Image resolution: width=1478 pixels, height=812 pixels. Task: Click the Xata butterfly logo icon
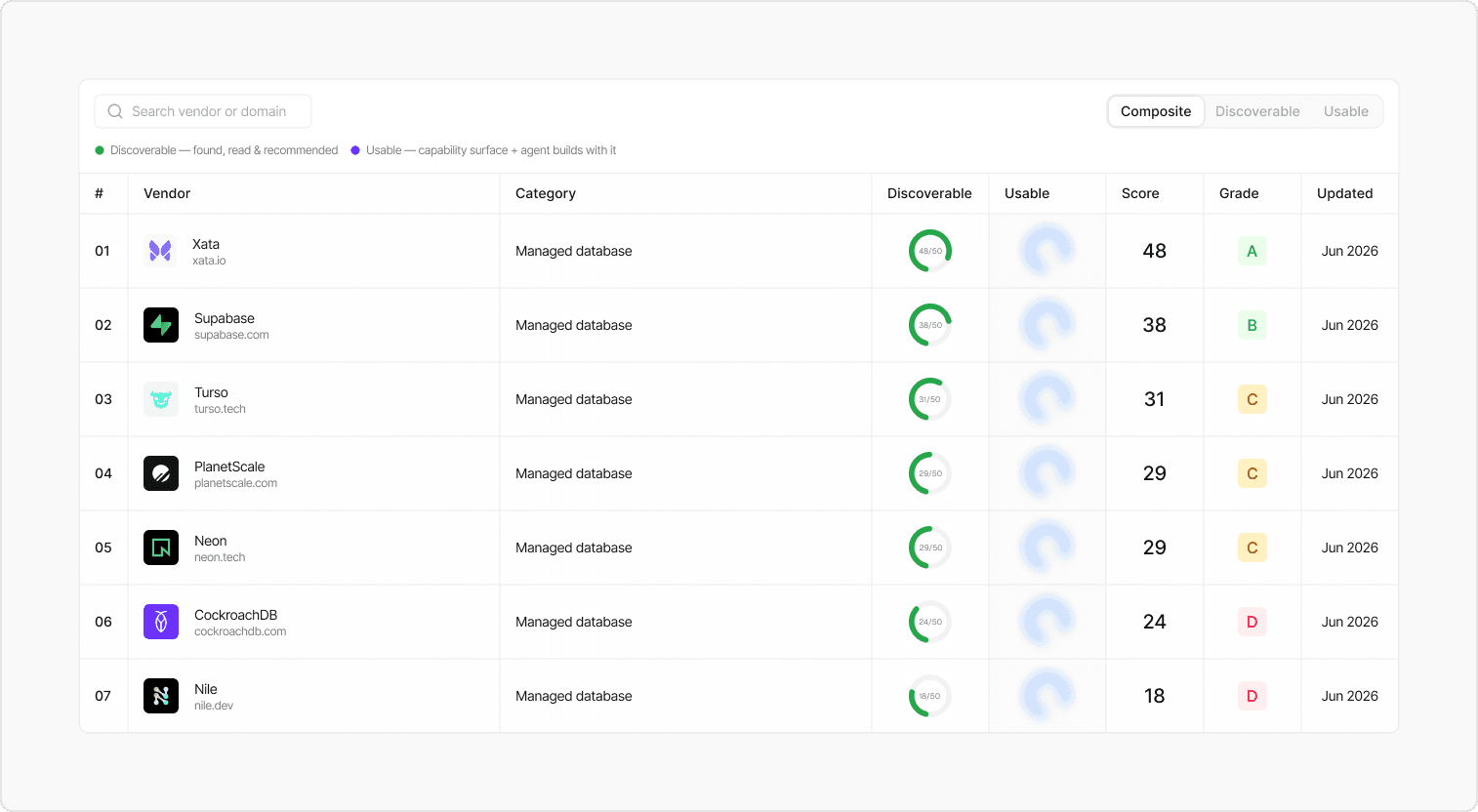click(160, 251)
